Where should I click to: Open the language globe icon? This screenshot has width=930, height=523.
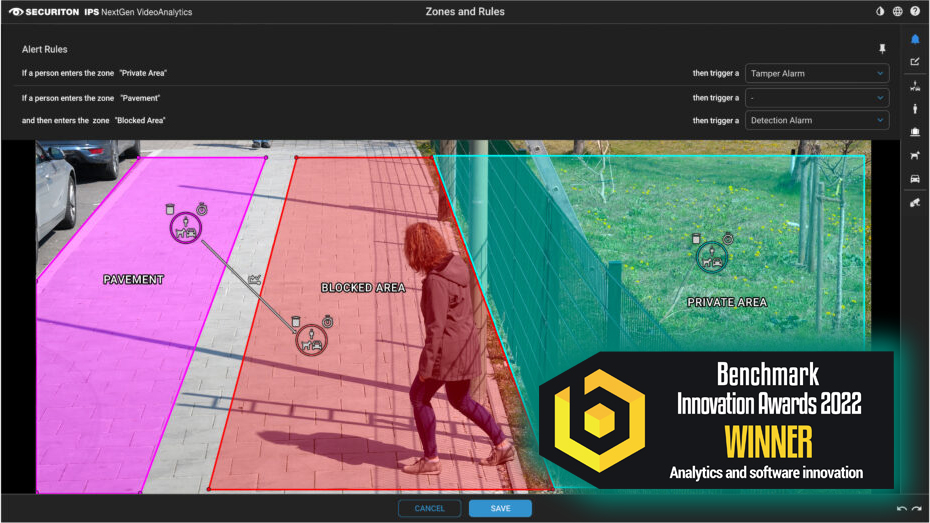tap(898, 12)
